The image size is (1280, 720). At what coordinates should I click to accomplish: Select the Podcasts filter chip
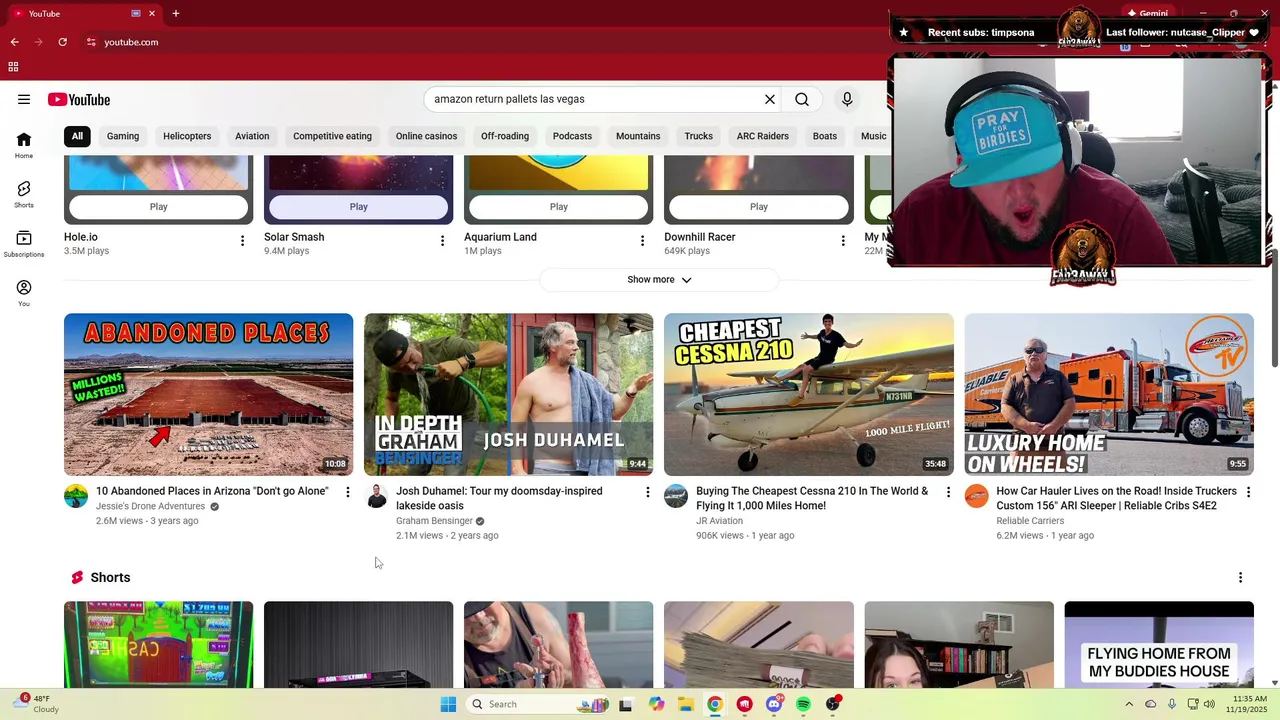[x=572, y=136]
